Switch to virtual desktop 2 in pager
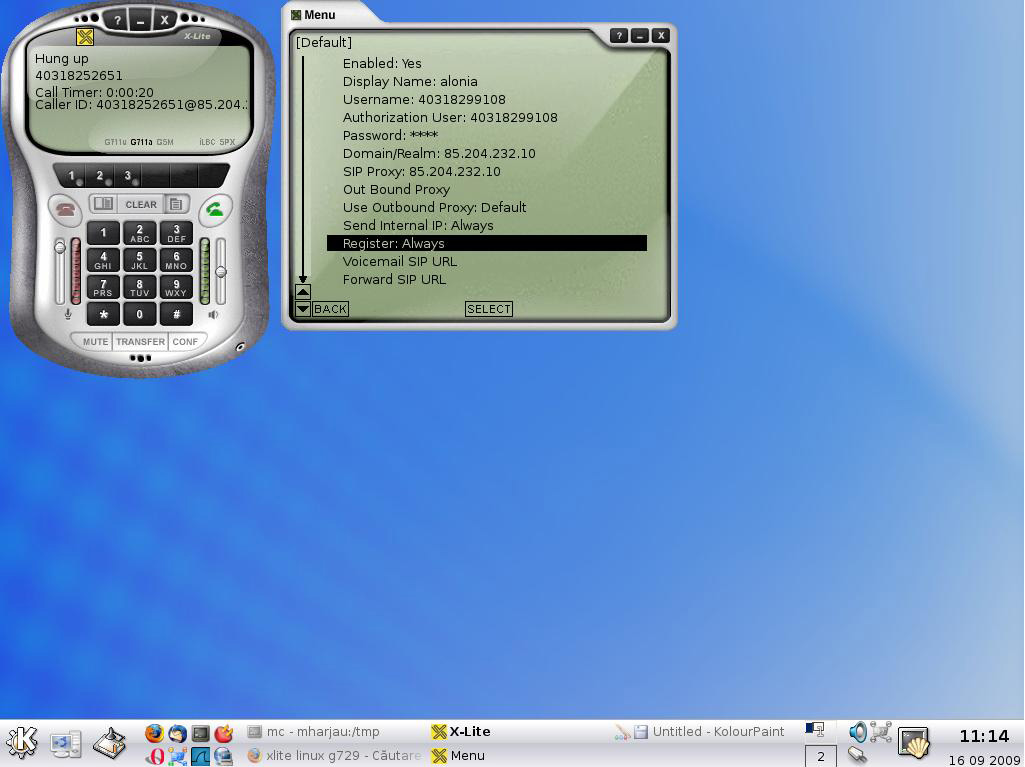 (820, 757)
